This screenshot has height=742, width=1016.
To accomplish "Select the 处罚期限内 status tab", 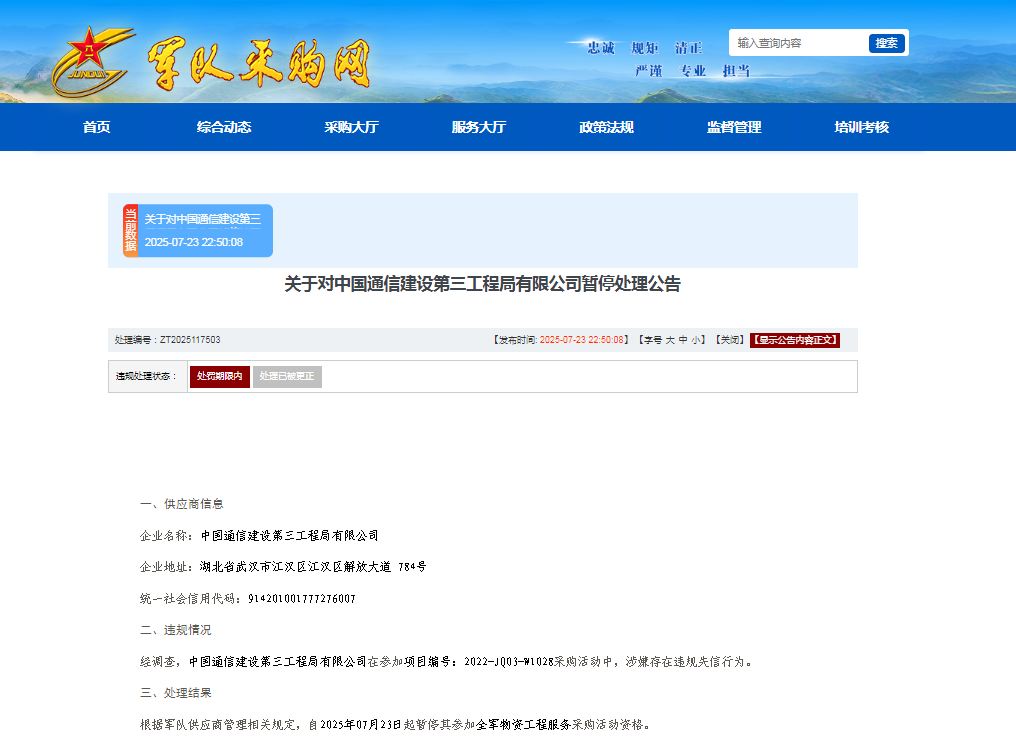I will (220, 377).
